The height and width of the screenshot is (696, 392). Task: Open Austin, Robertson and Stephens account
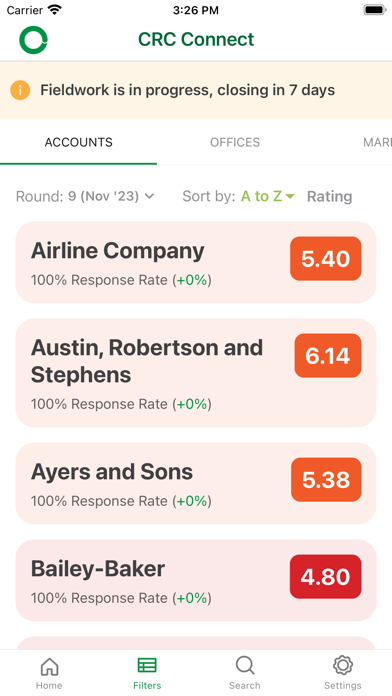pyautogui.click(x=196, y=373)
